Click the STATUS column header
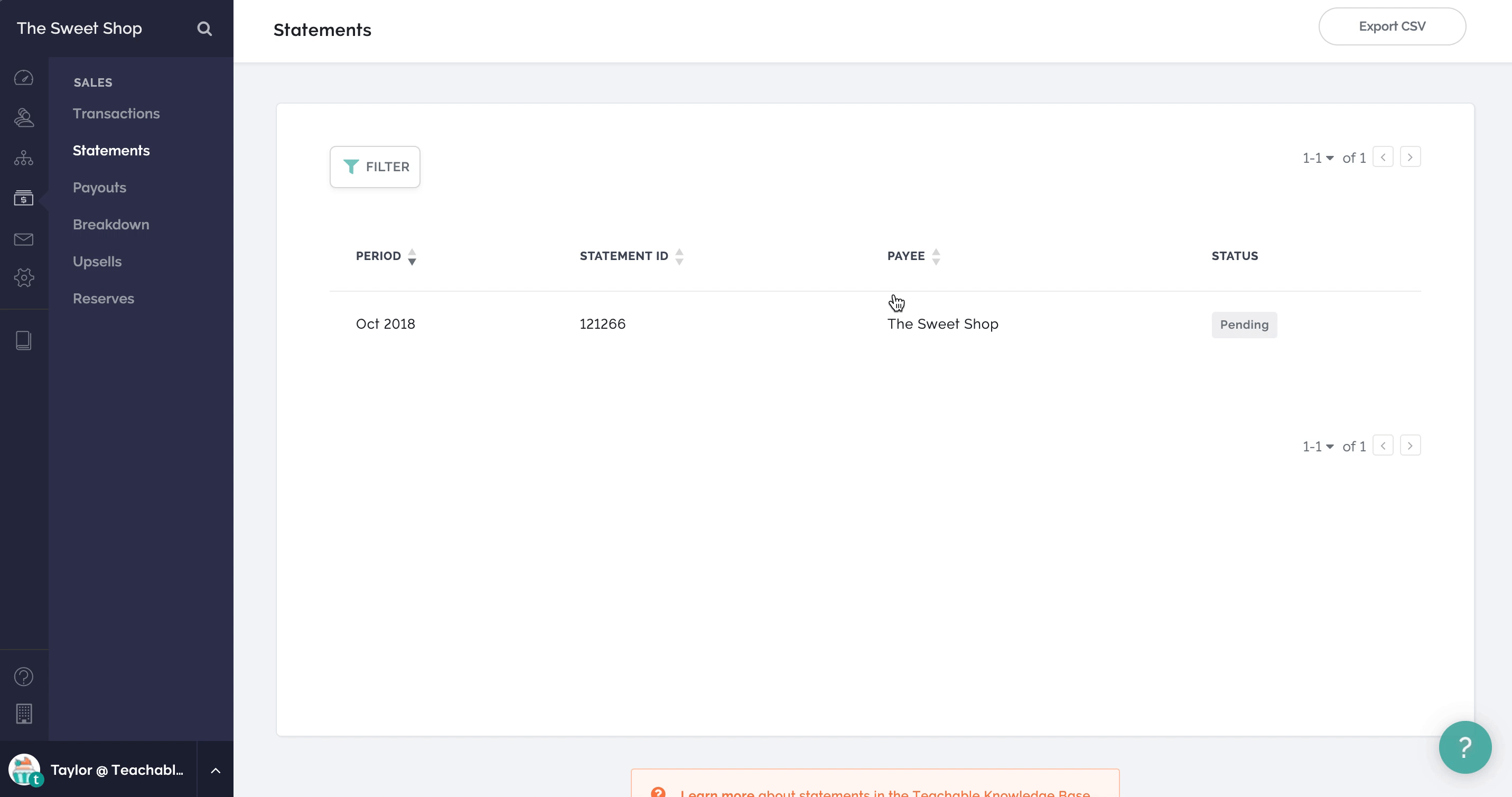Viewport: 1512px width, 797px height. click(x=1234, y=256)
